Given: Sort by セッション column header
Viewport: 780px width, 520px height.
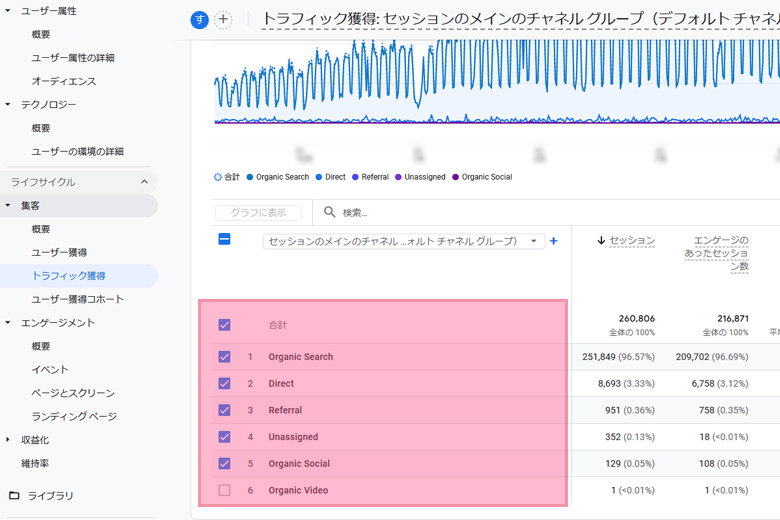Looking at the screenshot, I should (632, 240).
